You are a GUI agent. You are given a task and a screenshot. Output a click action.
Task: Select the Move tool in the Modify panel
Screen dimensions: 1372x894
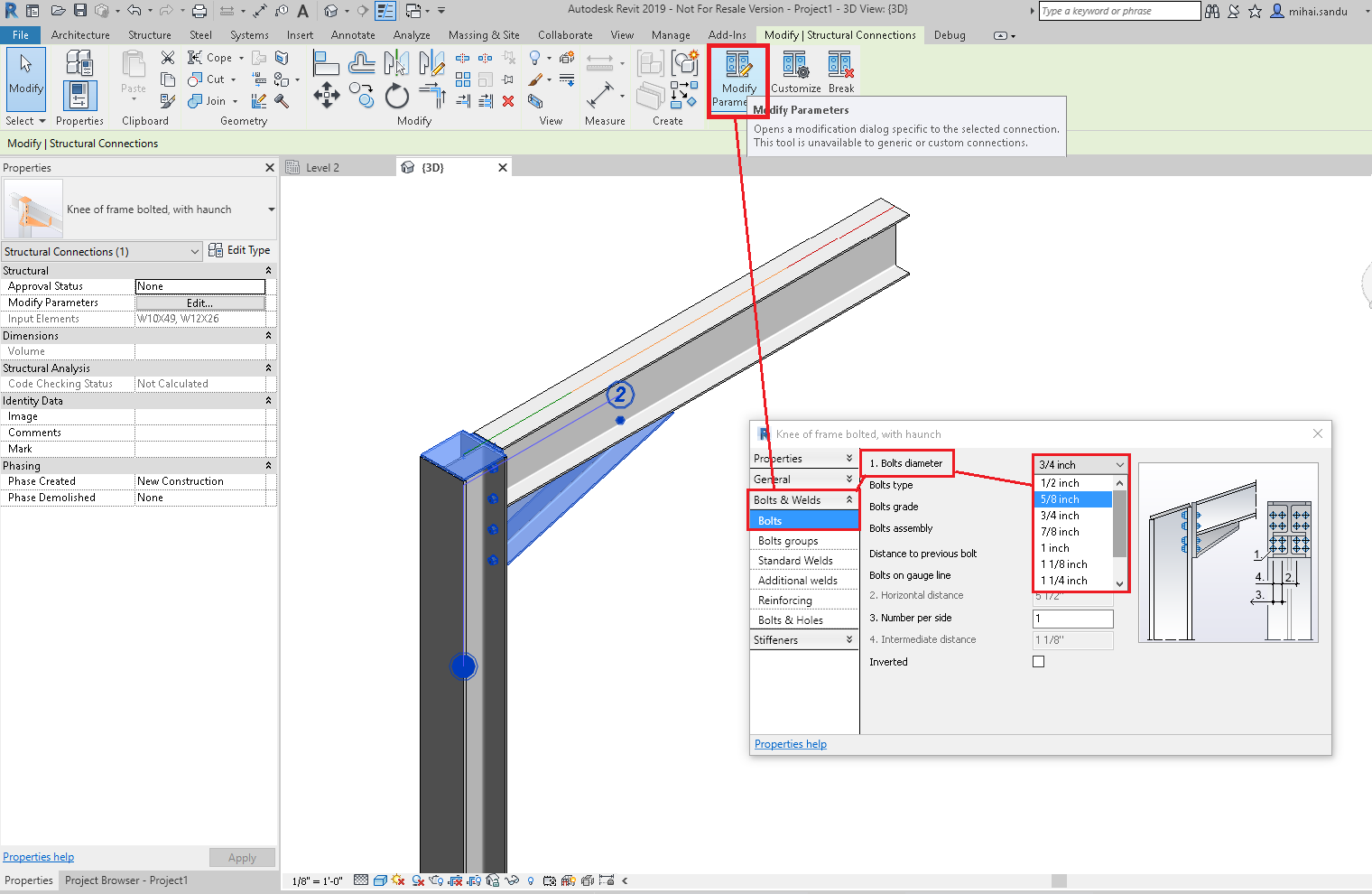(326, 94)
